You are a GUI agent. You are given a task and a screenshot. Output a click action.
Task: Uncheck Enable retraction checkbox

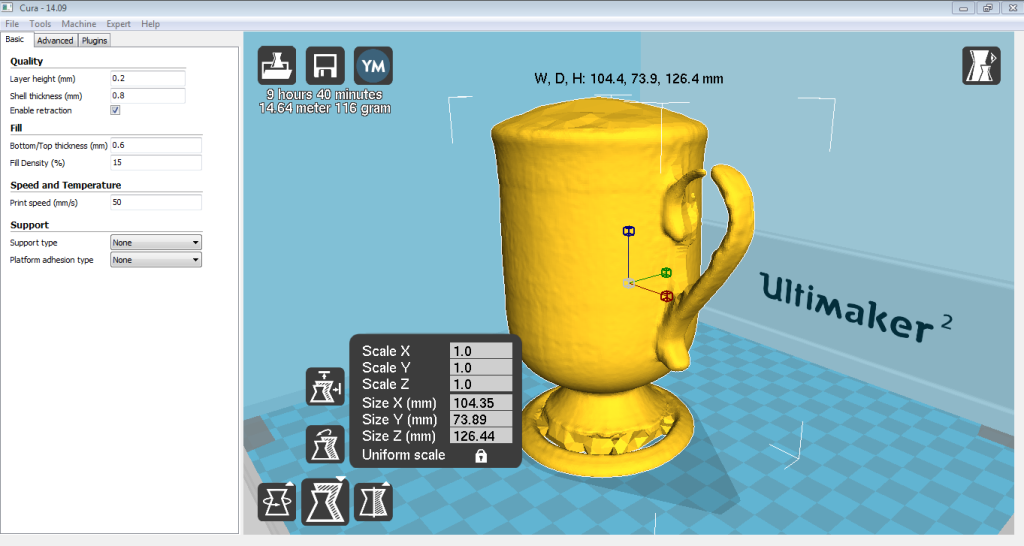pos(115,110)
